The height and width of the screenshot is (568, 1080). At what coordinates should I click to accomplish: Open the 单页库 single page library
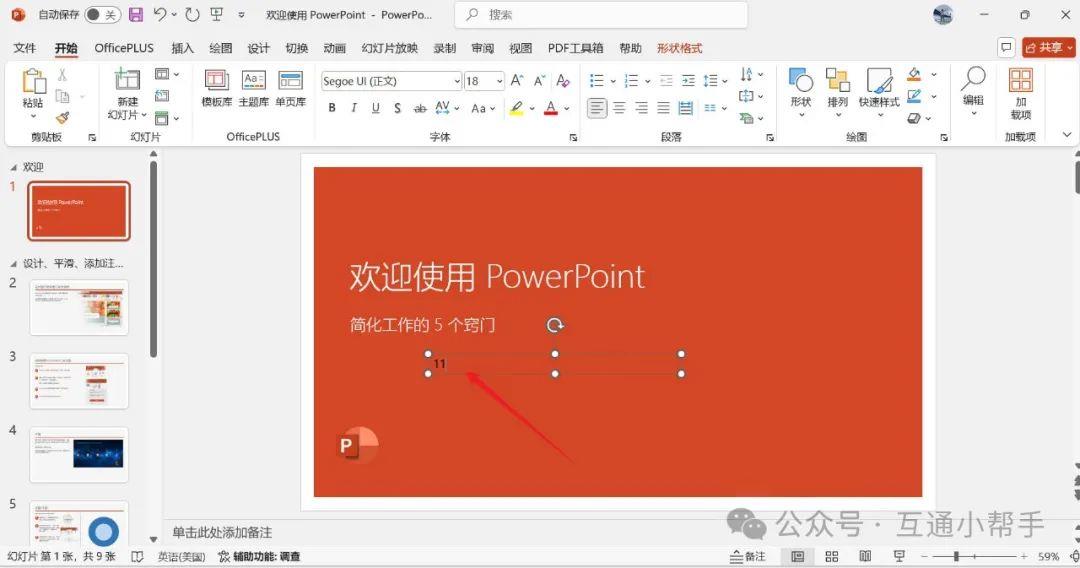(x=290, y=88)
